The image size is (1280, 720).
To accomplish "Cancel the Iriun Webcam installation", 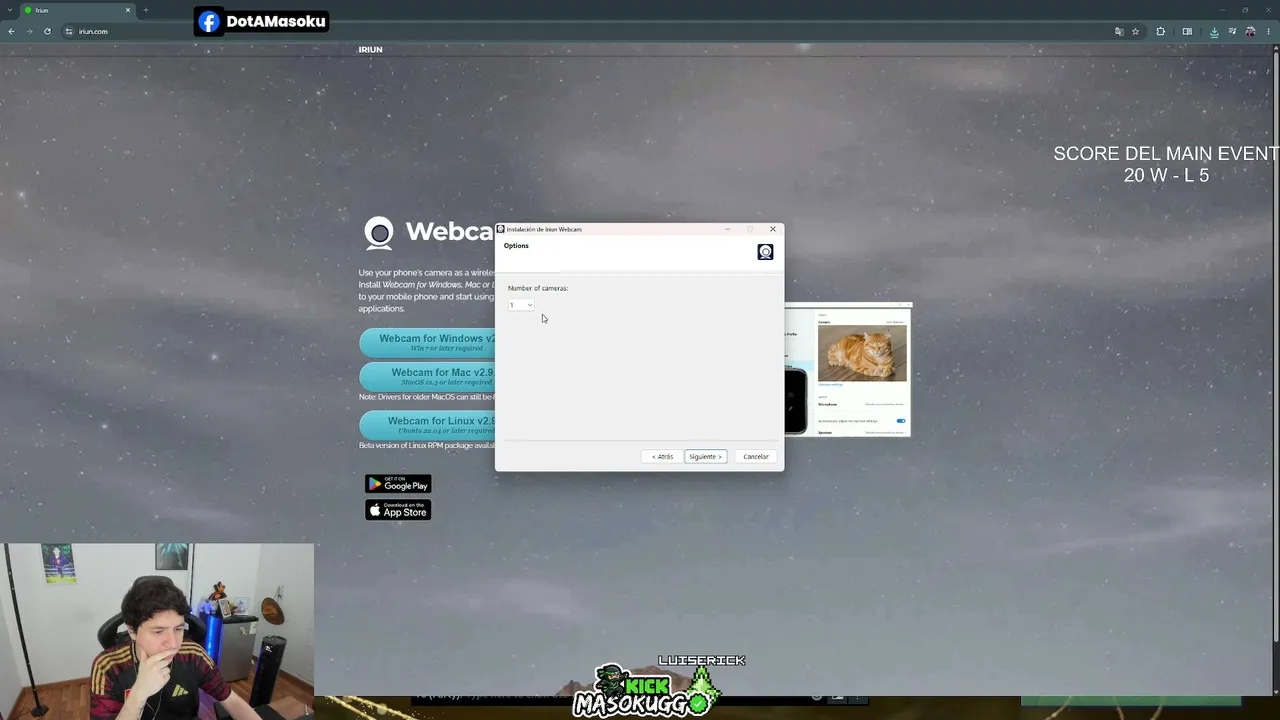I will (756, 457).
